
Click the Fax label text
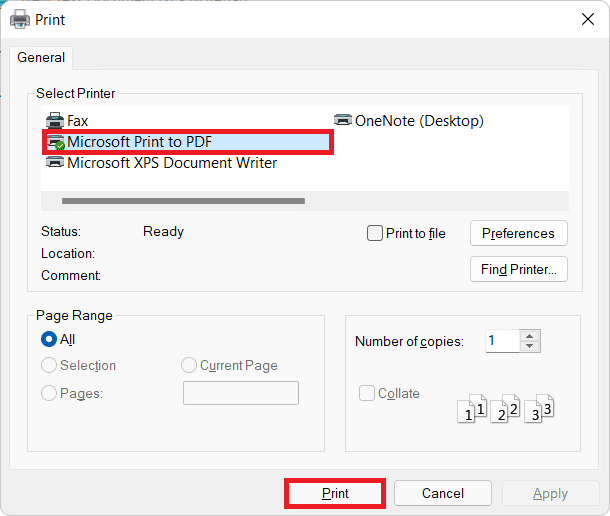[78, 121]
